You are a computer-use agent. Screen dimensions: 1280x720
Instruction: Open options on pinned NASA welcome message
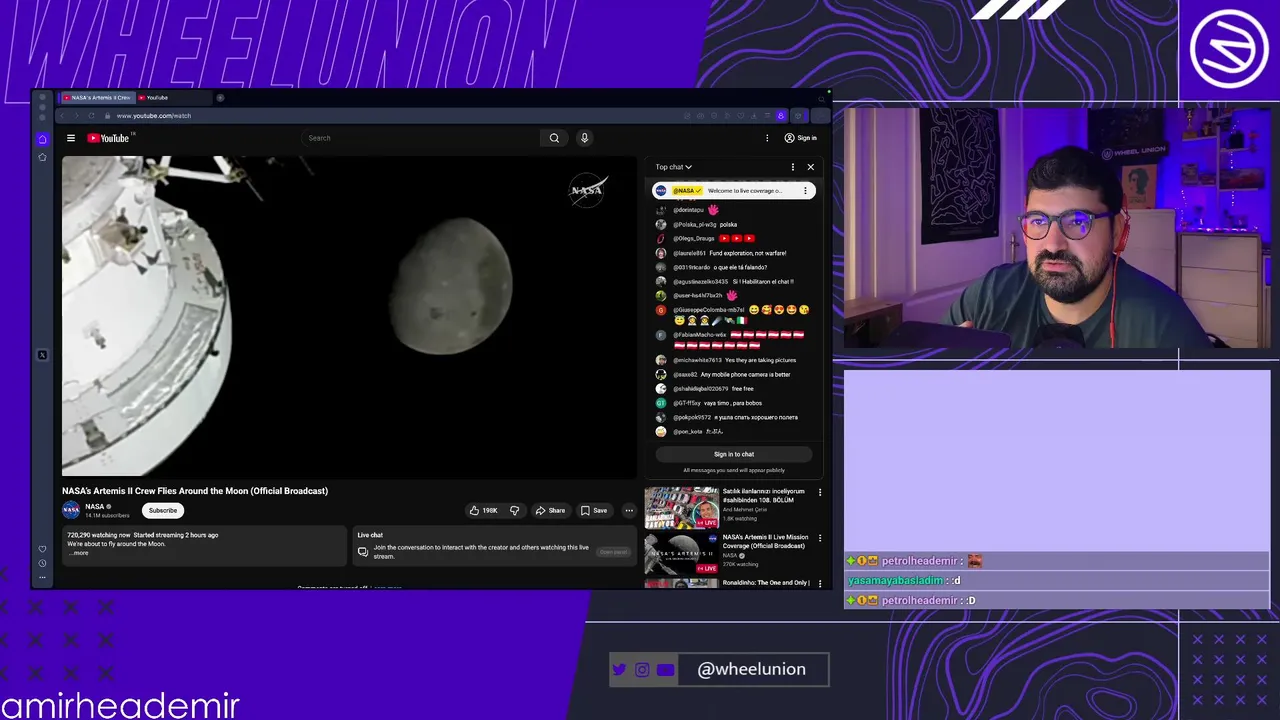pos(805,191)
